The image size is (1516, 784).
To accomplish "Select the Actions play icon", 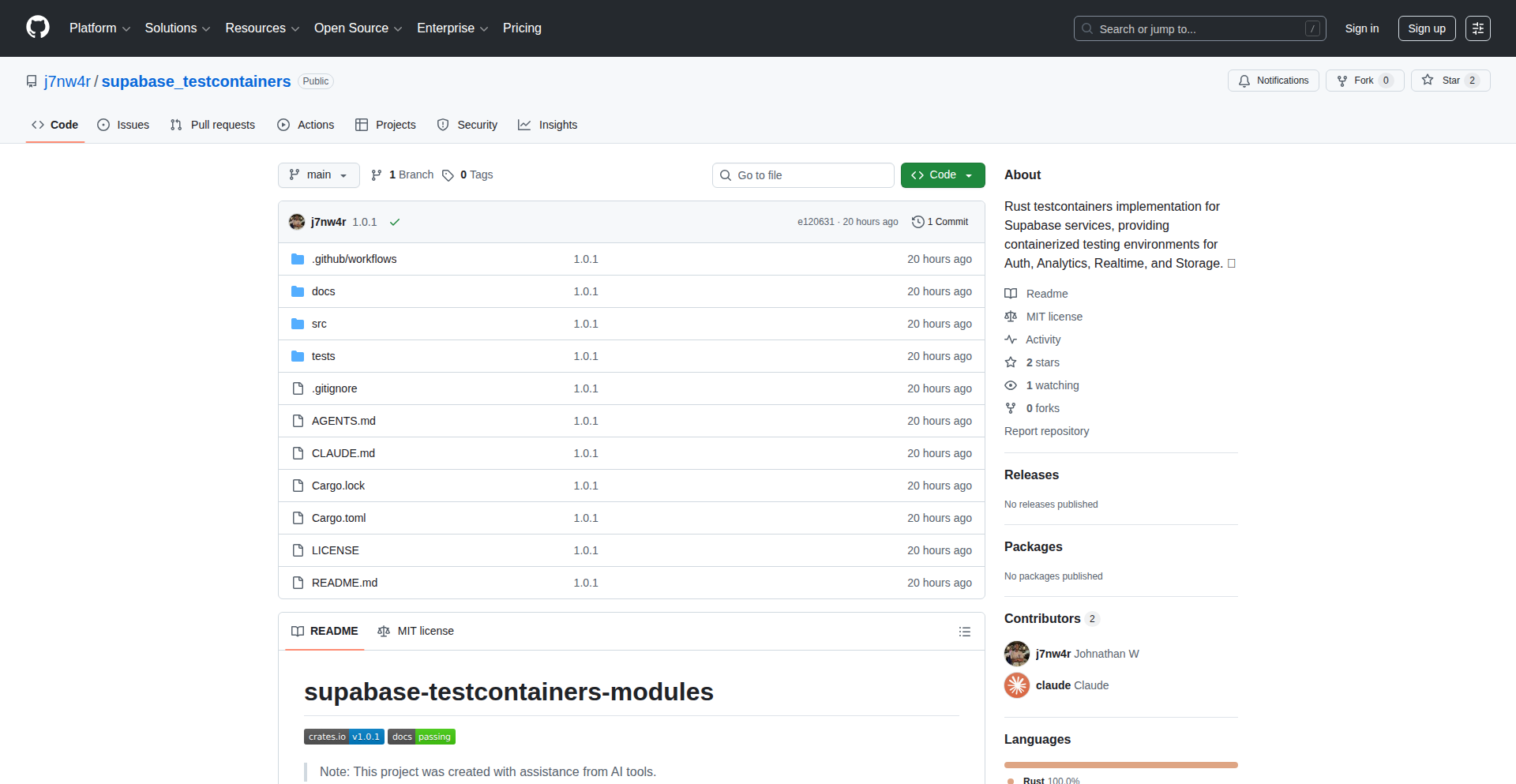I will coord(283,125).
